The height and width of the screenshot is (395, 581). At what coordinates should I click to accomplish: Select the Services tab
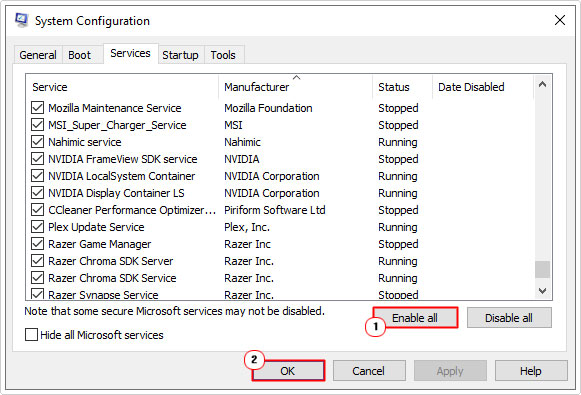(x=130, y=53)
